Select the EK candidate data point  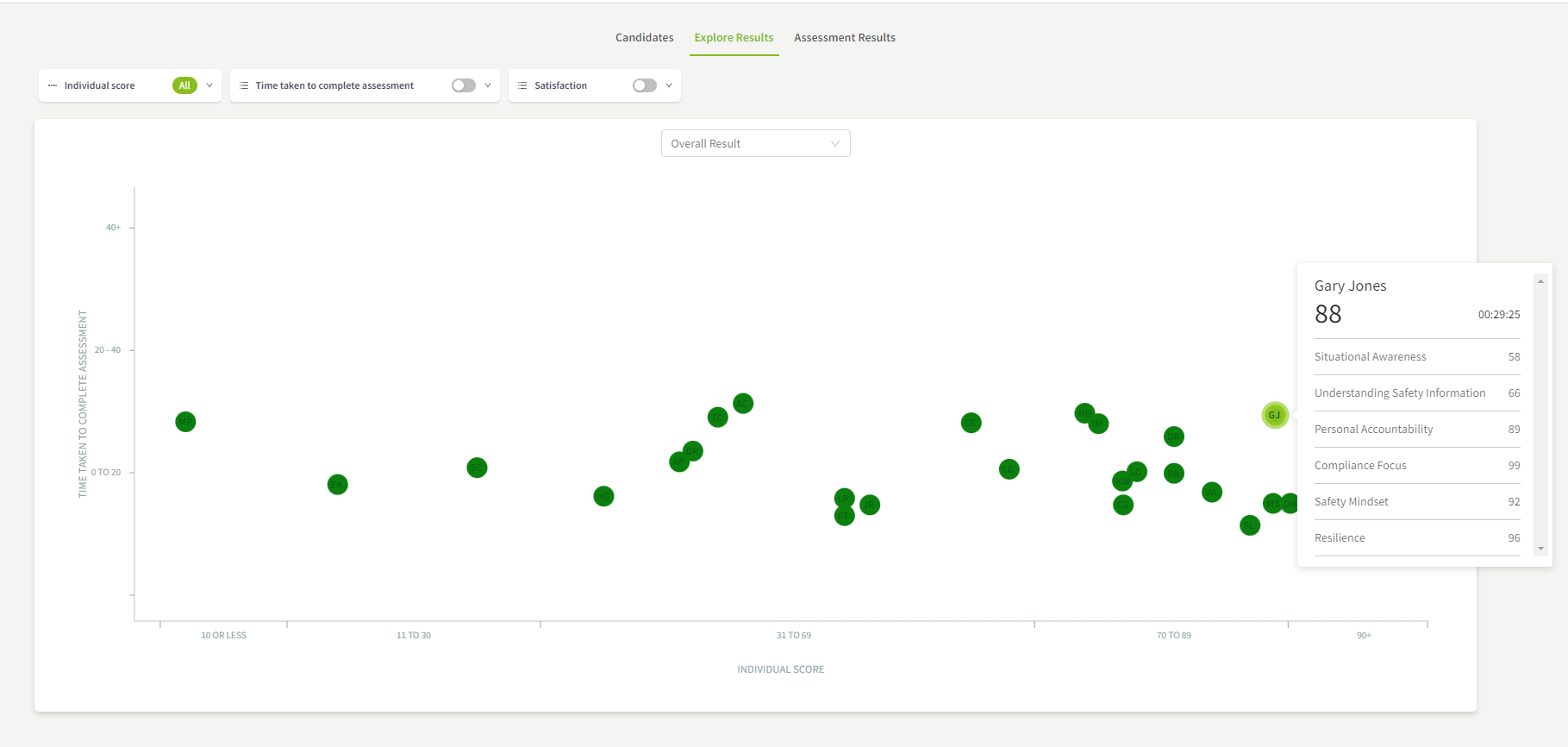pos(338,485)
